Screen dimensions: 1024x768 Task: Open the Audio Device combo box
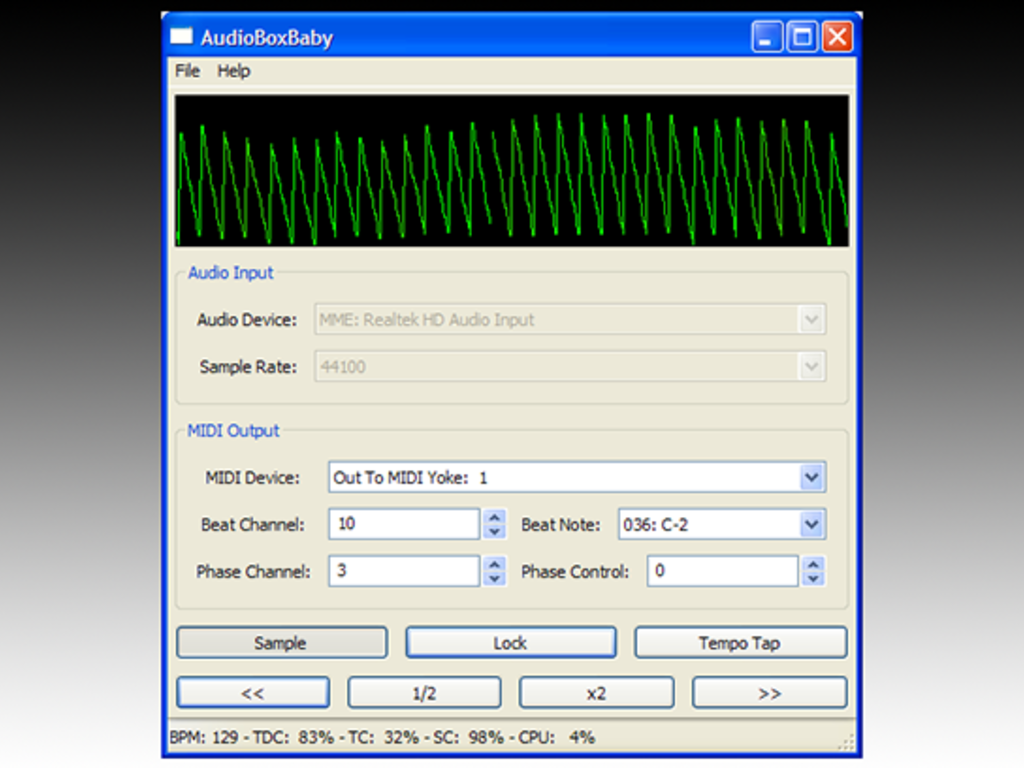coord(812,319)
